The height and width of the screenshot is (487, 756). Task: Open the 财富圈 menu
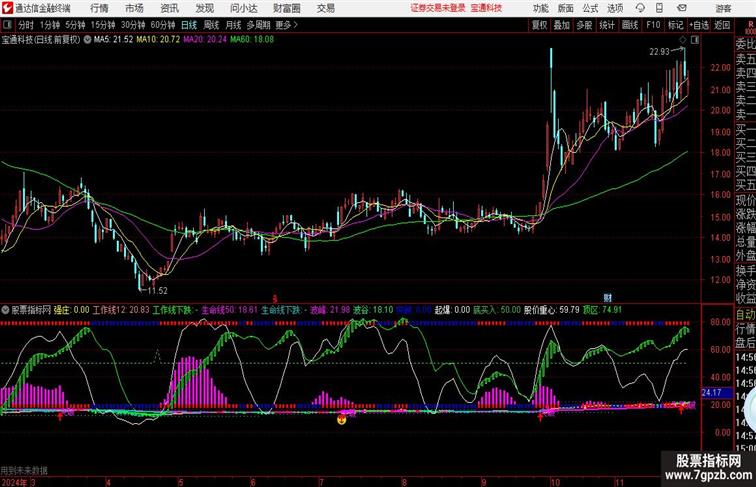point(286,8)
